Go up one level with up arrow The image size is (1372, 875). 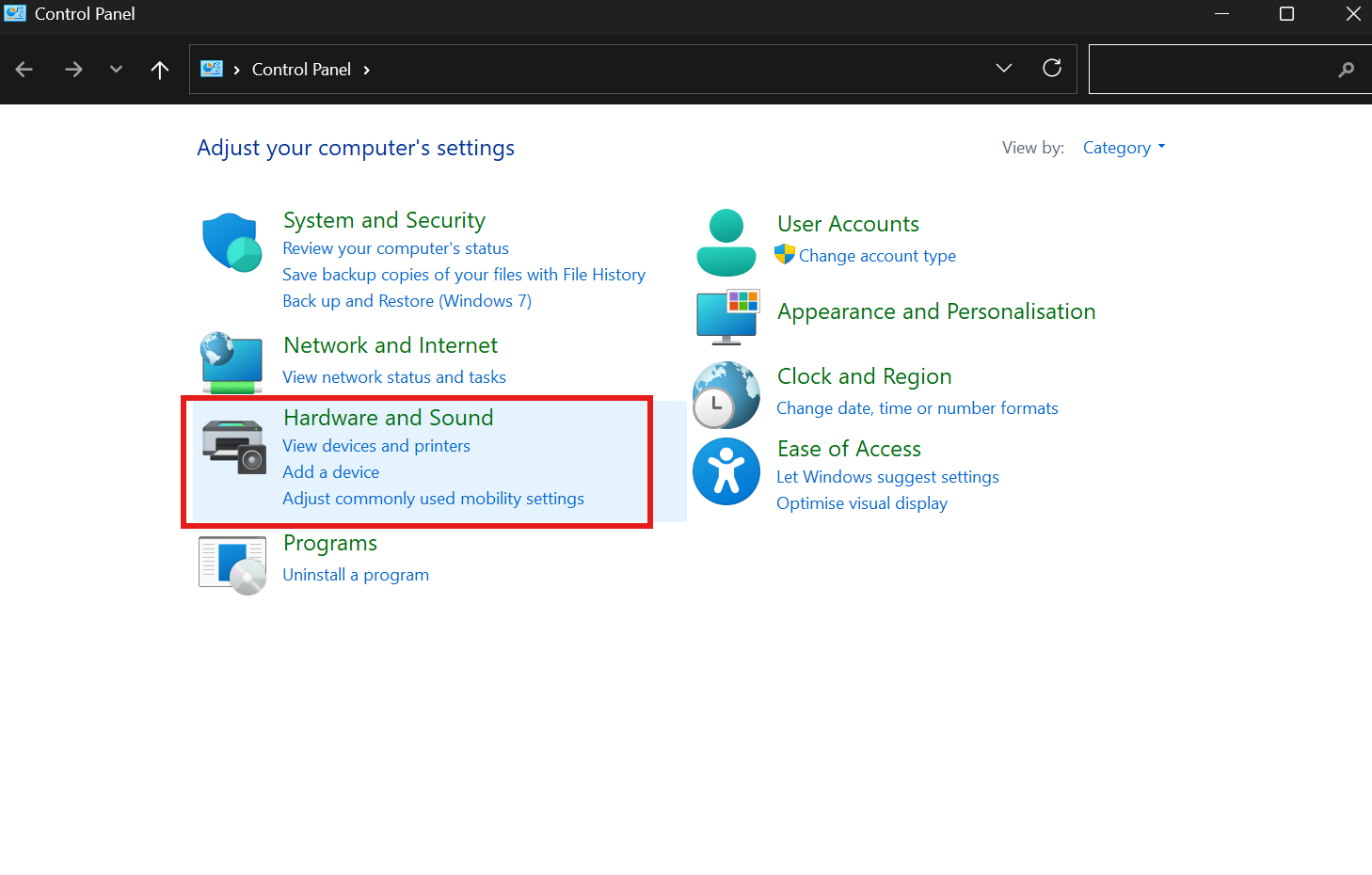pos(160,70)
